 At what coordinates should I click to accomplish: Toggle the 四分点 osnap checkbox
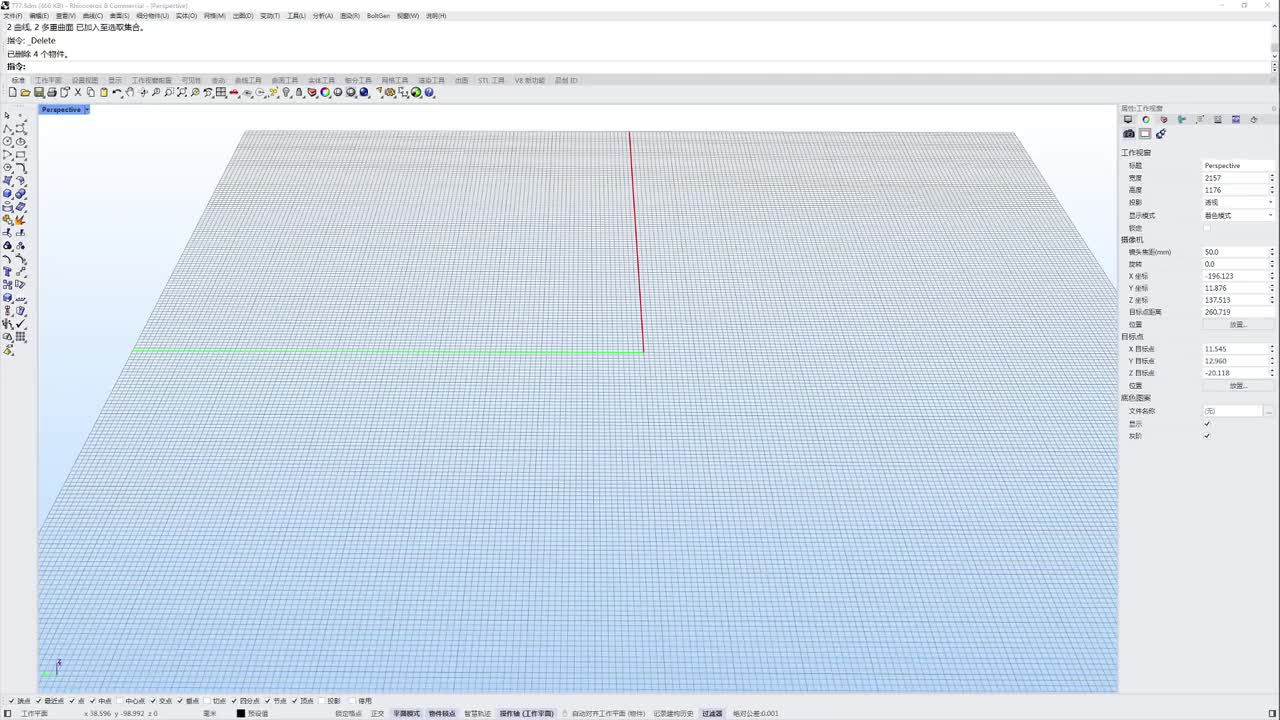234,701
